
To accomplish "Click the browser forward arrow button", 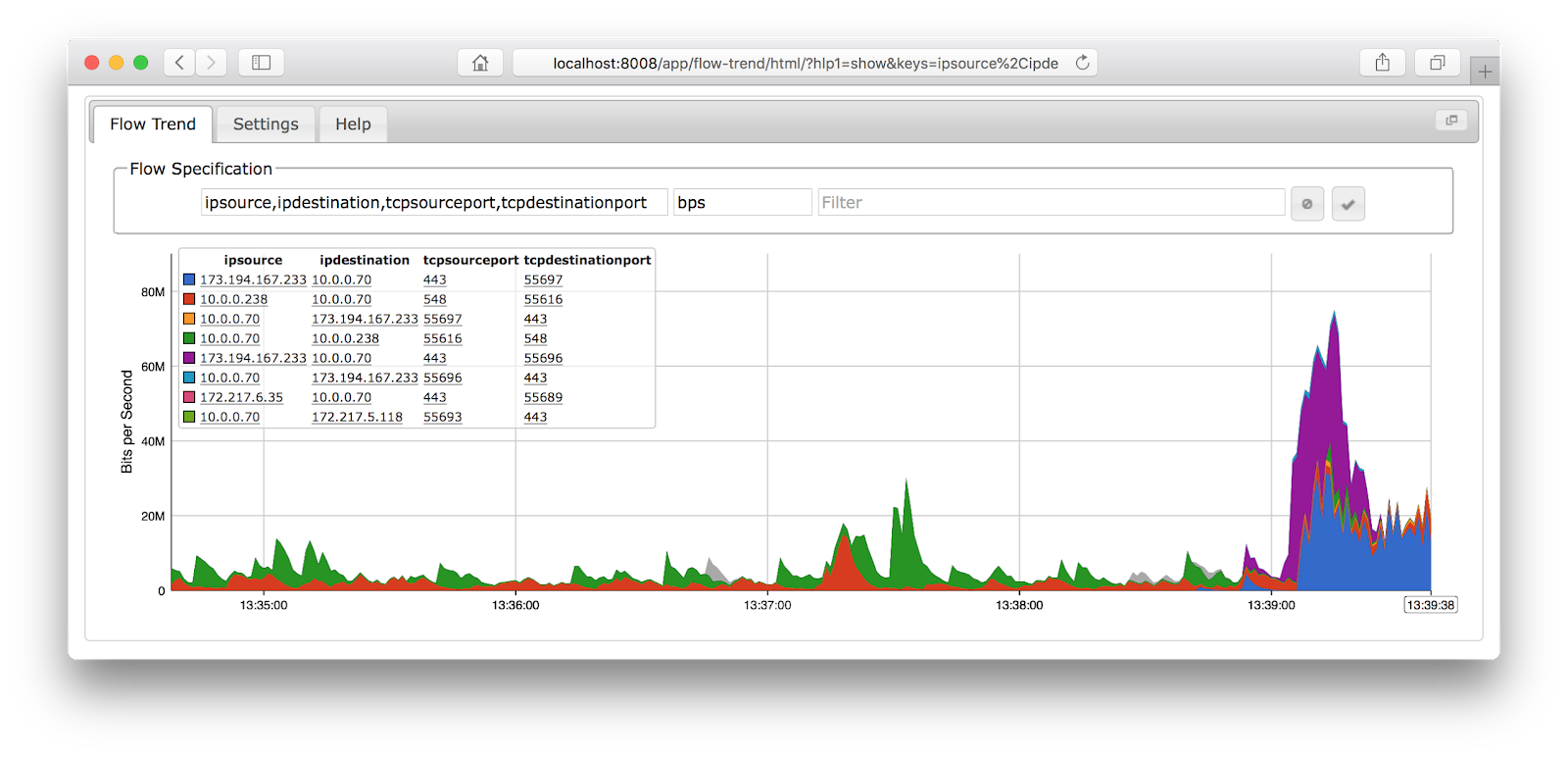I will 211,63.
